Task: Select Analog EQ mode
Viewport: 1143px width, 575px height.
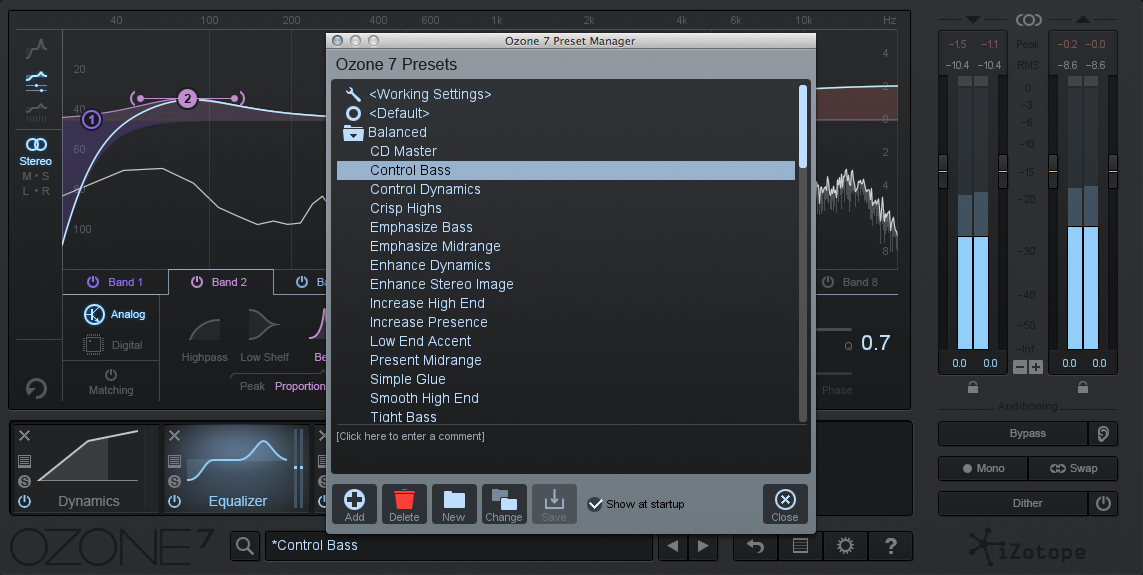Action: [114, 314]
